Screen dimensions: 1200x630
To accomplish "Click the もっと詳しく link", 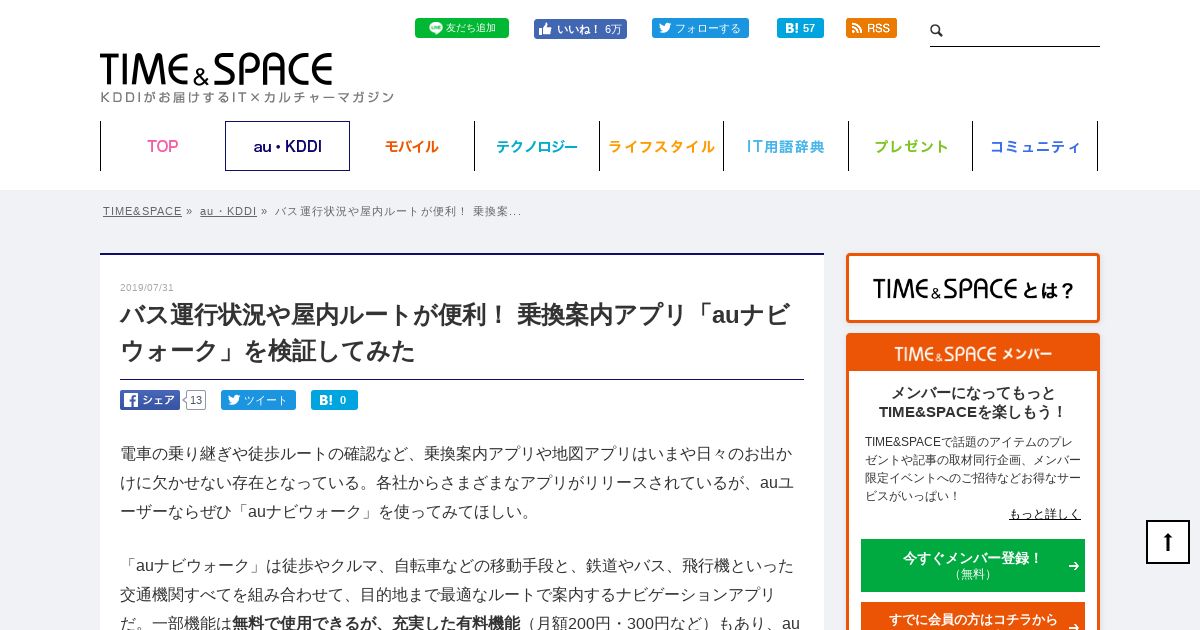I will pyautogui.click(x=1045, y=514).
